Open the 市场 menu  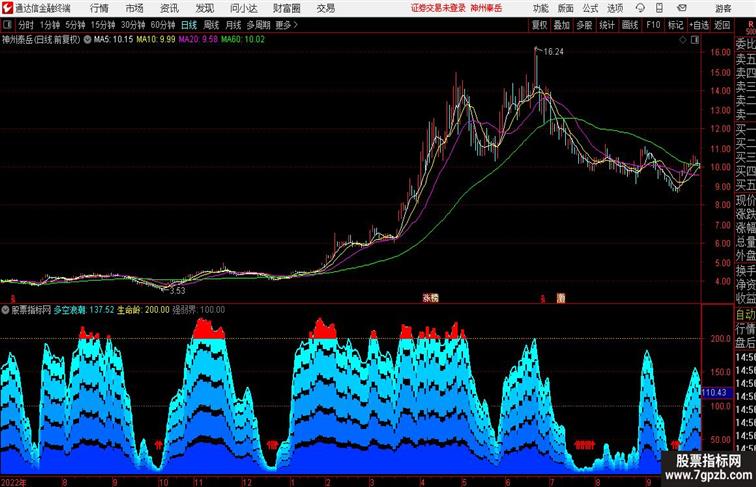tap(134, 8)
